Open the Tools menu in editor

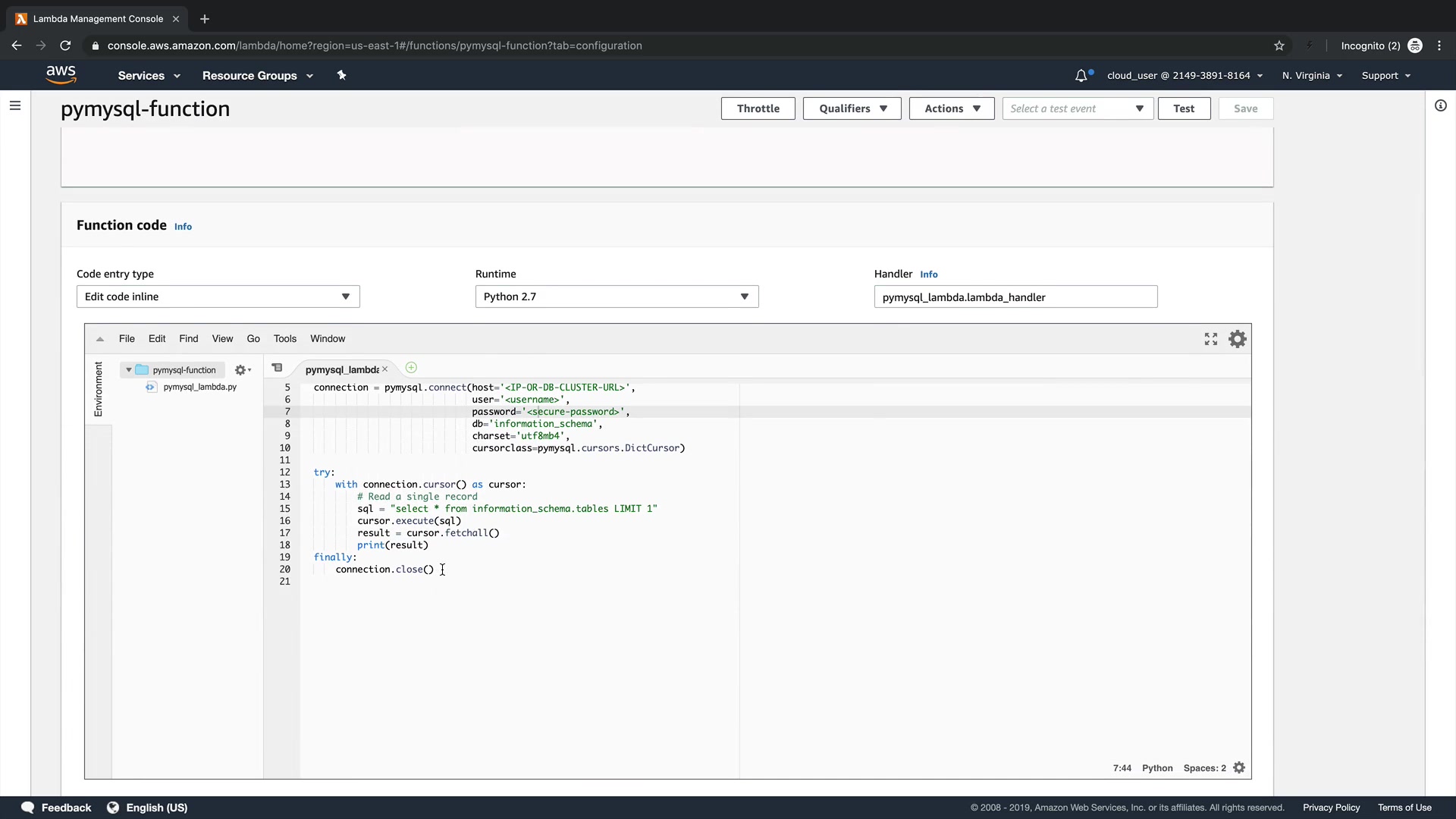284,339
